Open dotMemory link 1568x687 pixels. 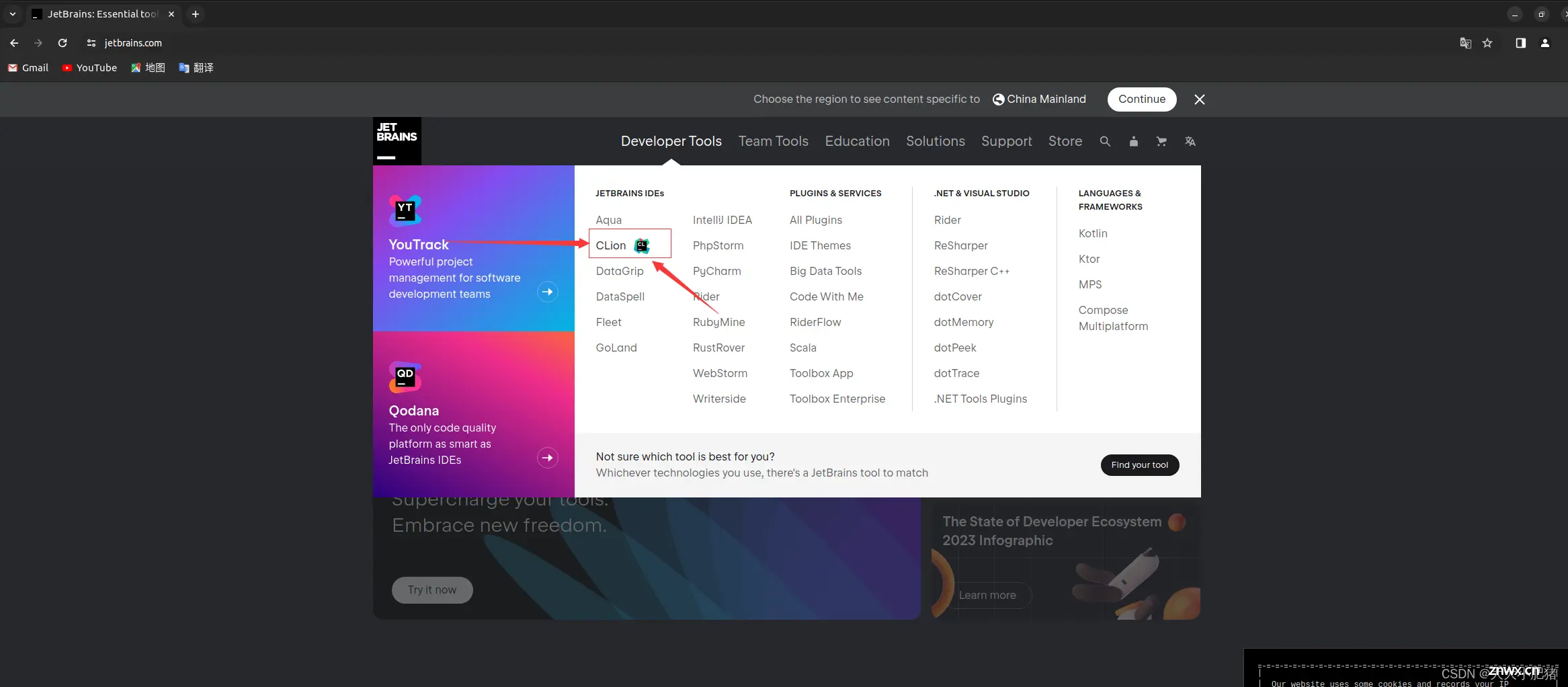pos(963,322)
